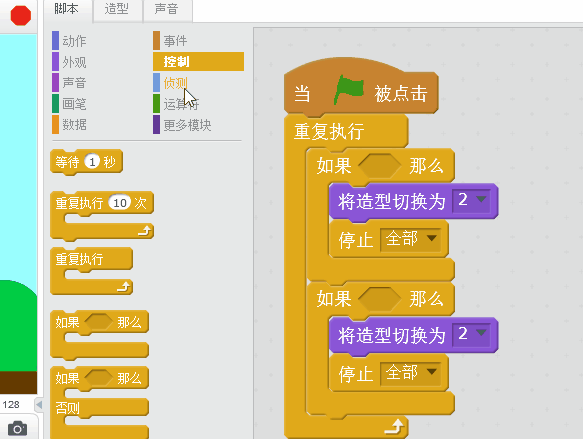Select the 动作 block category

[x=74, y=41]
